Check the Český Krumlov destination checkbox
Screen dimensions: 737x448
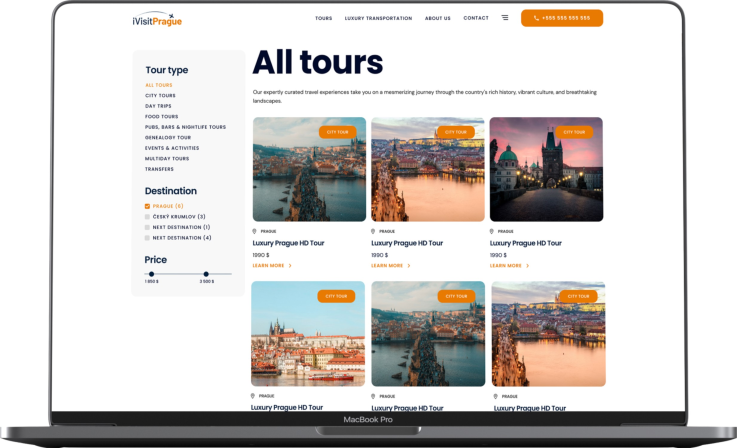tap(148, 216)
